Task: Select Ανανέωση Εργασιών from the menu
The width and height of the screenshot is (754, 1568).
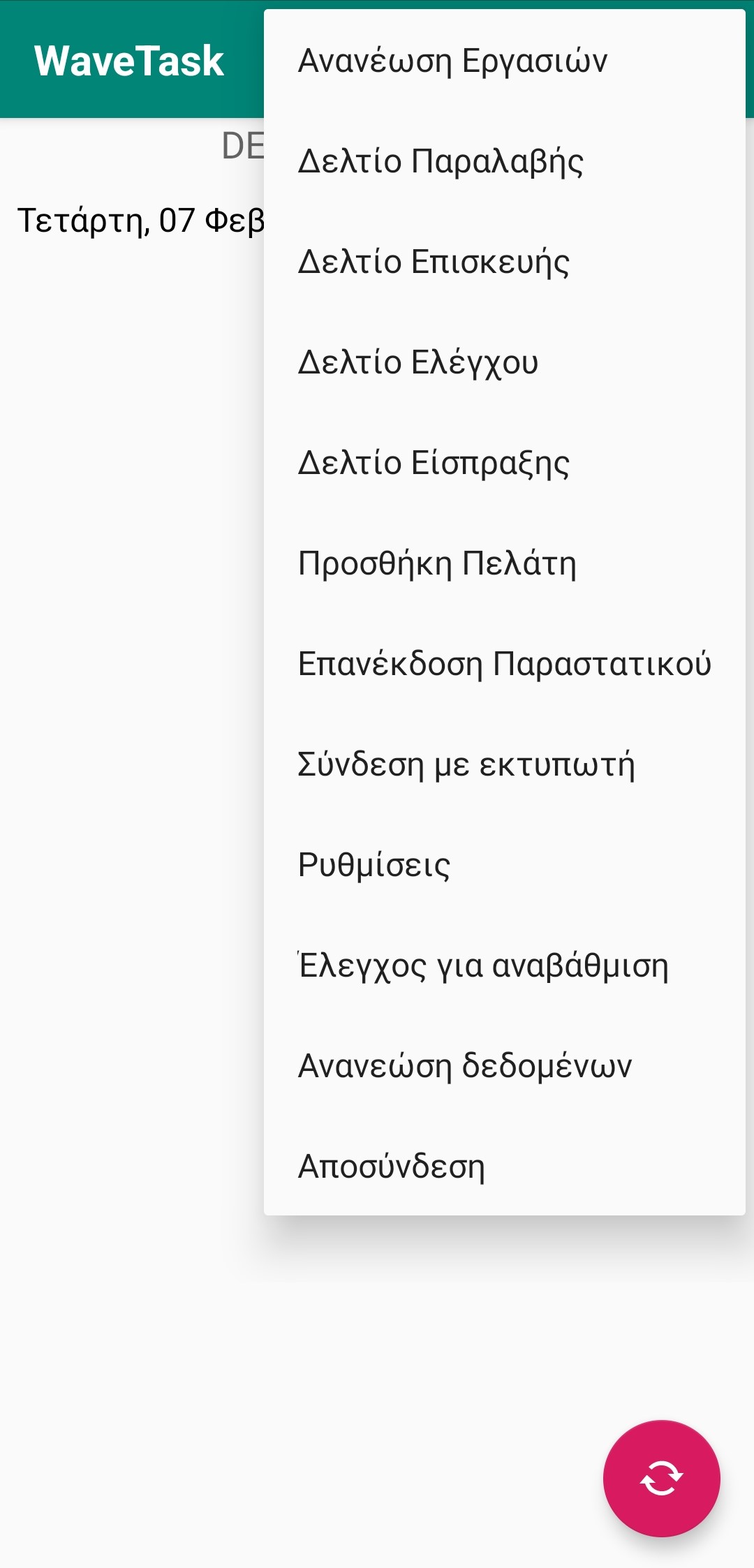Action: [452, 61]
